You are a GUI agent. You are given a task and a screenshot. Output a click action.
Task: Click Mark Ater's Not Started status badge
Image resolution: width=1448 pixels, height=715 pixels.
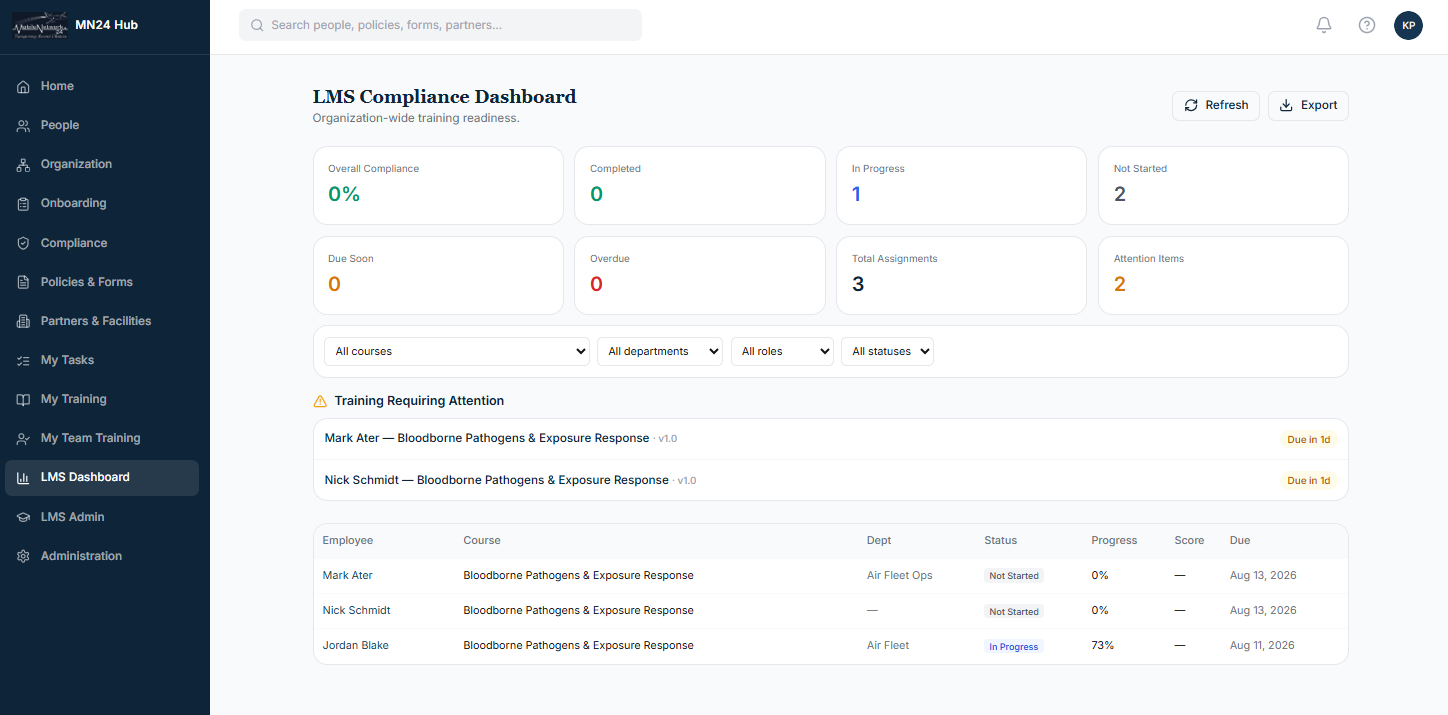1014,576
